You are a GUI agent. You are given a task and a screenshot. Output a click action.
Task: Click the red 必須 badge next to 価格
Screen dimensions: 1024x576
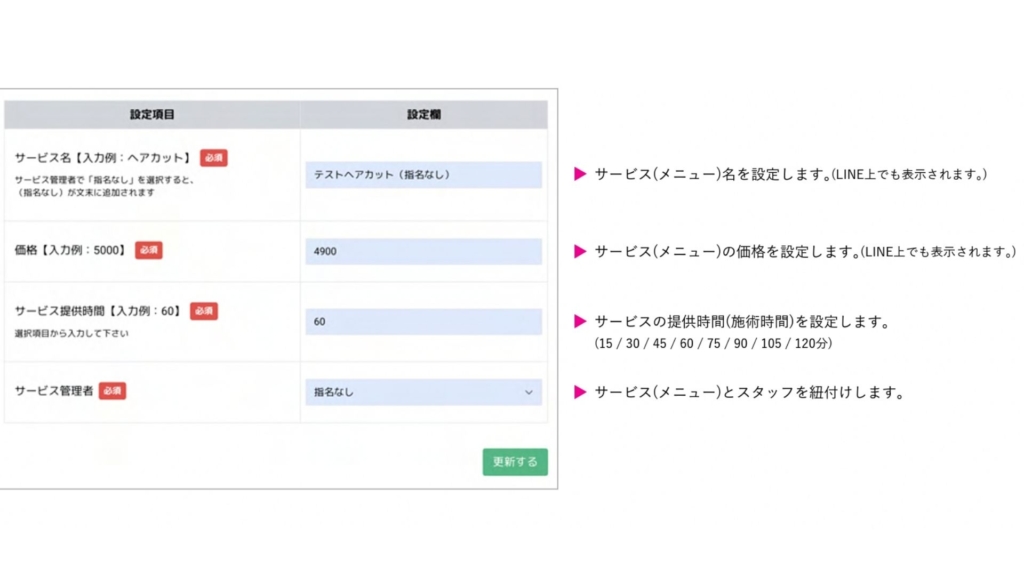pos(149,250)
